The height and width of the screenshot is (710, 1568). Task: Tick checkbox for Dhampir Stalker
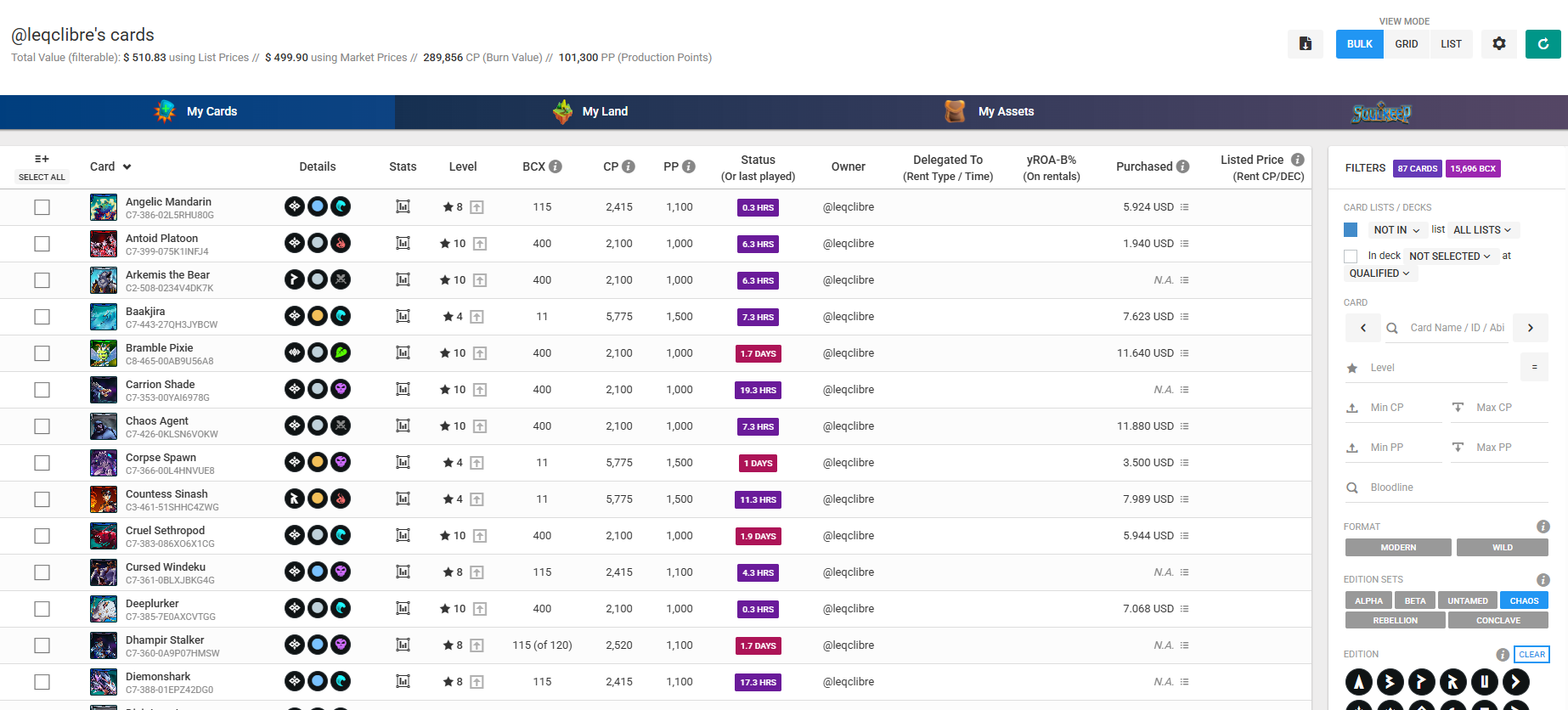click(x=42, y=645)
